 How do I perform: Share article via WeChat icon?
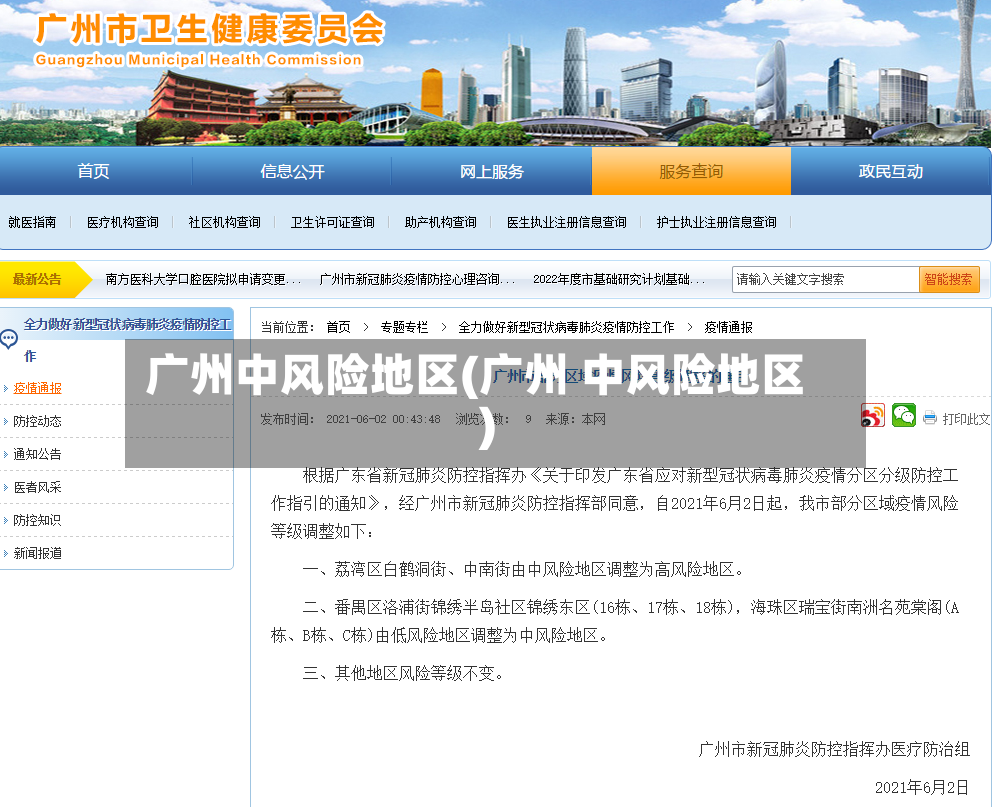903,416
